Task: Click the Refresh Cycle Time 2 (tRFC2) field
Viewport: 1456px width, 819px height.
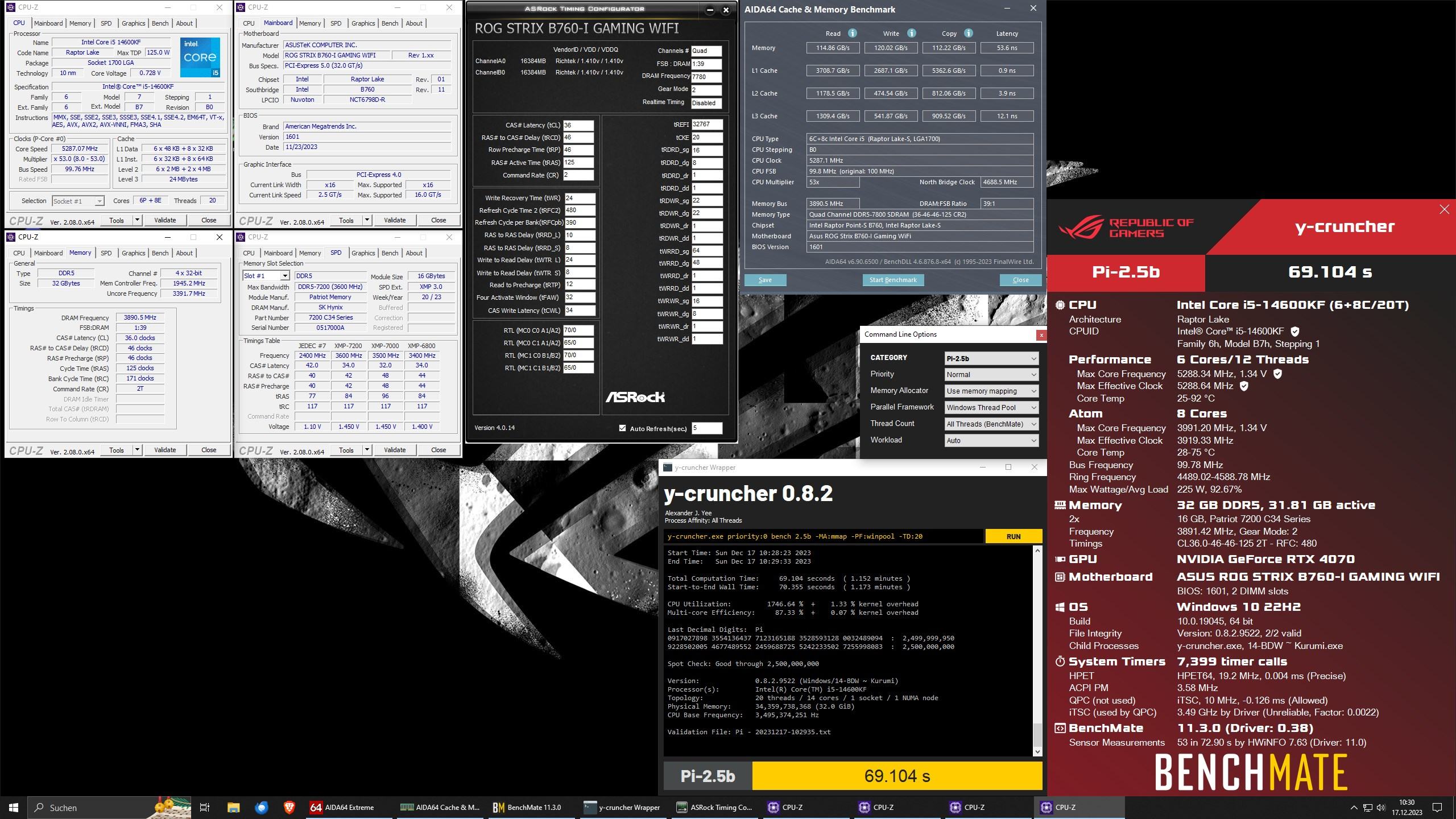Action: tap(580, 210)
